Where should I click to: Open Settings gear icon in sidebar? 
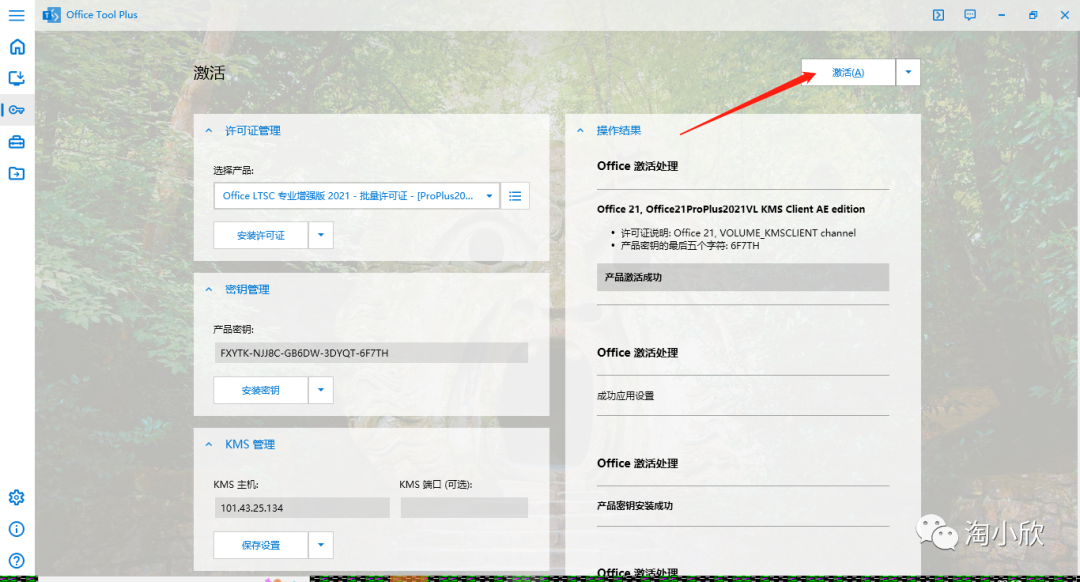(x=17, y=497)
